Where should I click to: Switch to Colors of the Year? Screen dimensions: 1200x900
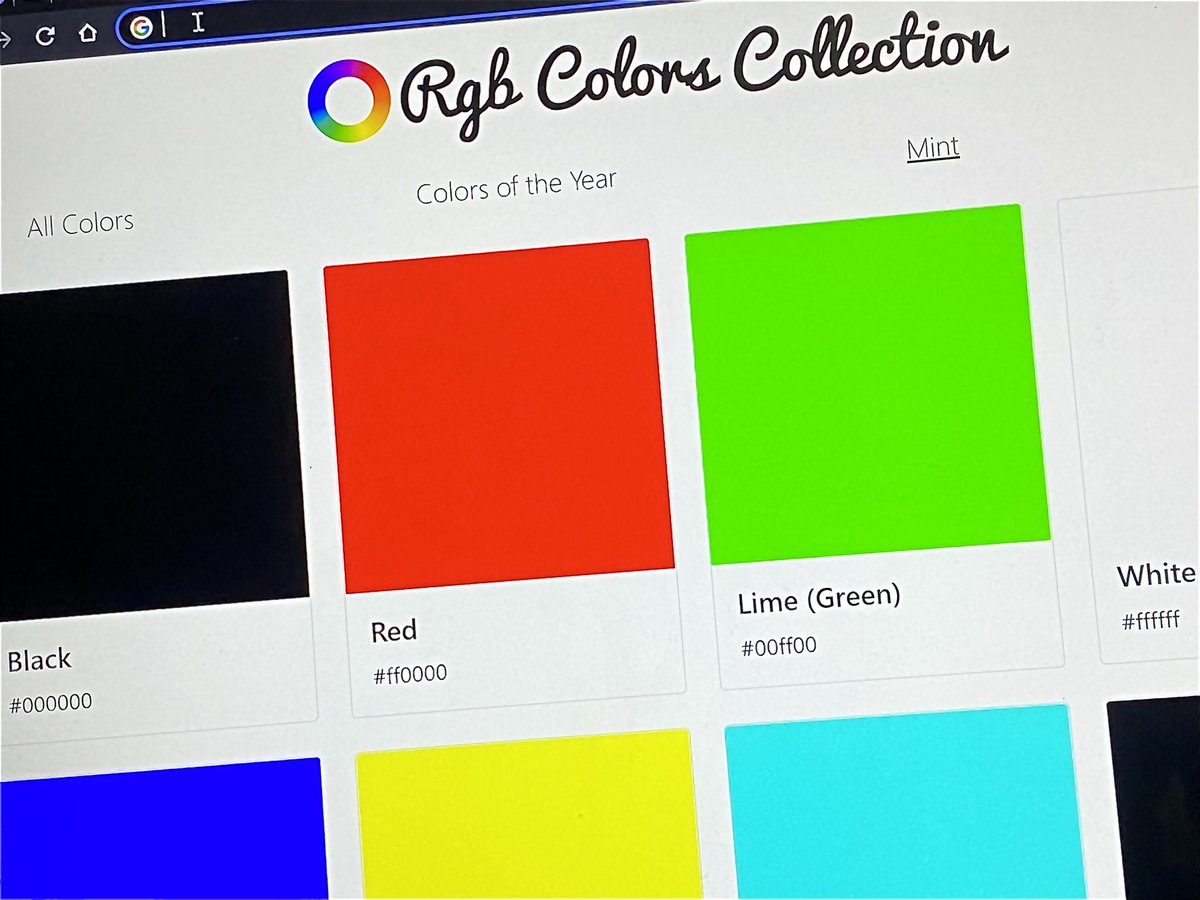pyautogui.click(x=516, y=186)
